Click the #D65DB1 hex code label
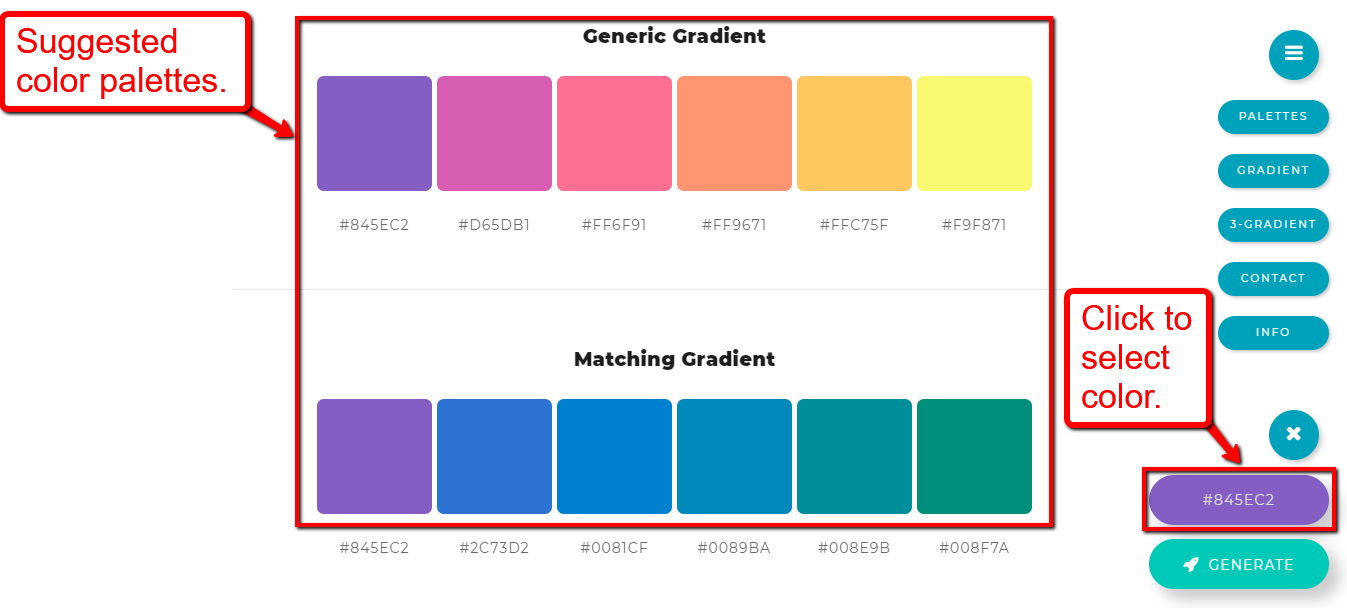The image size is (1347, 608). [x=494, y=224]
